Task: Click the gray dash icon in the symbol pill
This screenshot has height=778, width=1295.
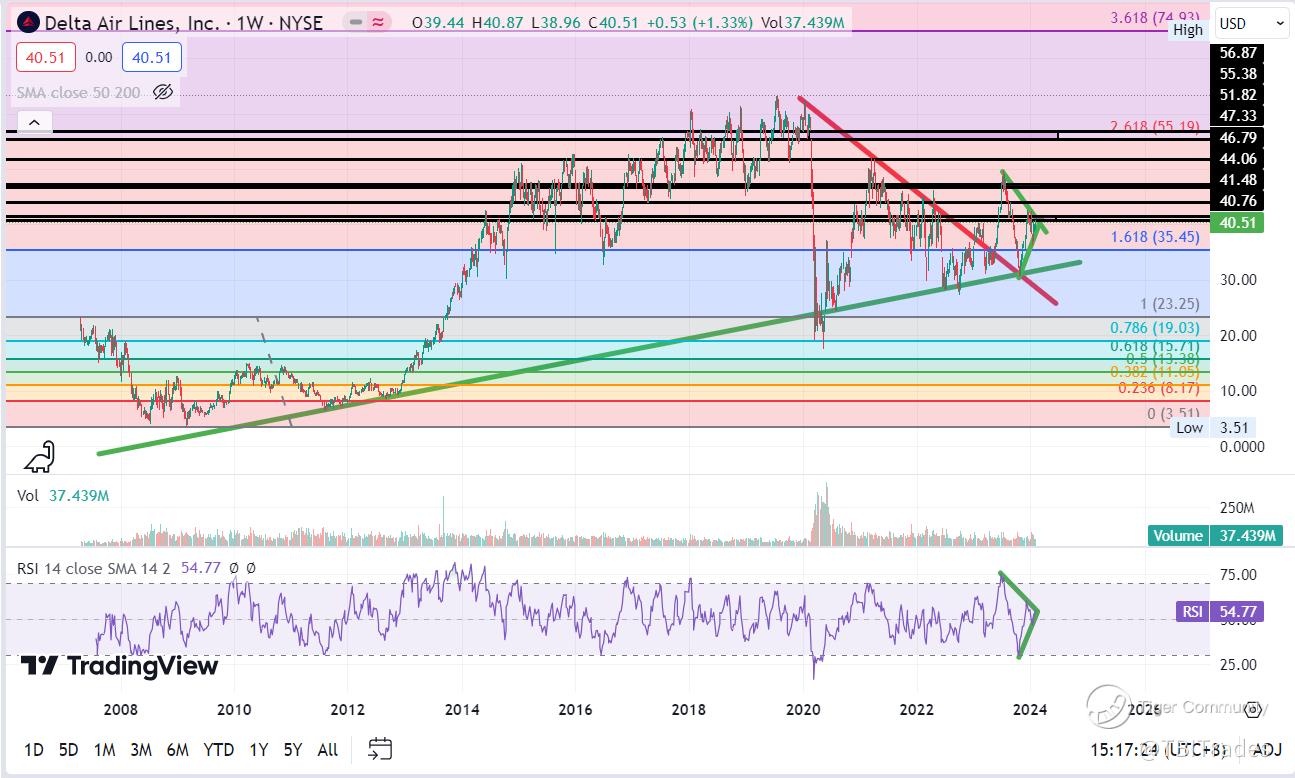Action: pos(355,22)
